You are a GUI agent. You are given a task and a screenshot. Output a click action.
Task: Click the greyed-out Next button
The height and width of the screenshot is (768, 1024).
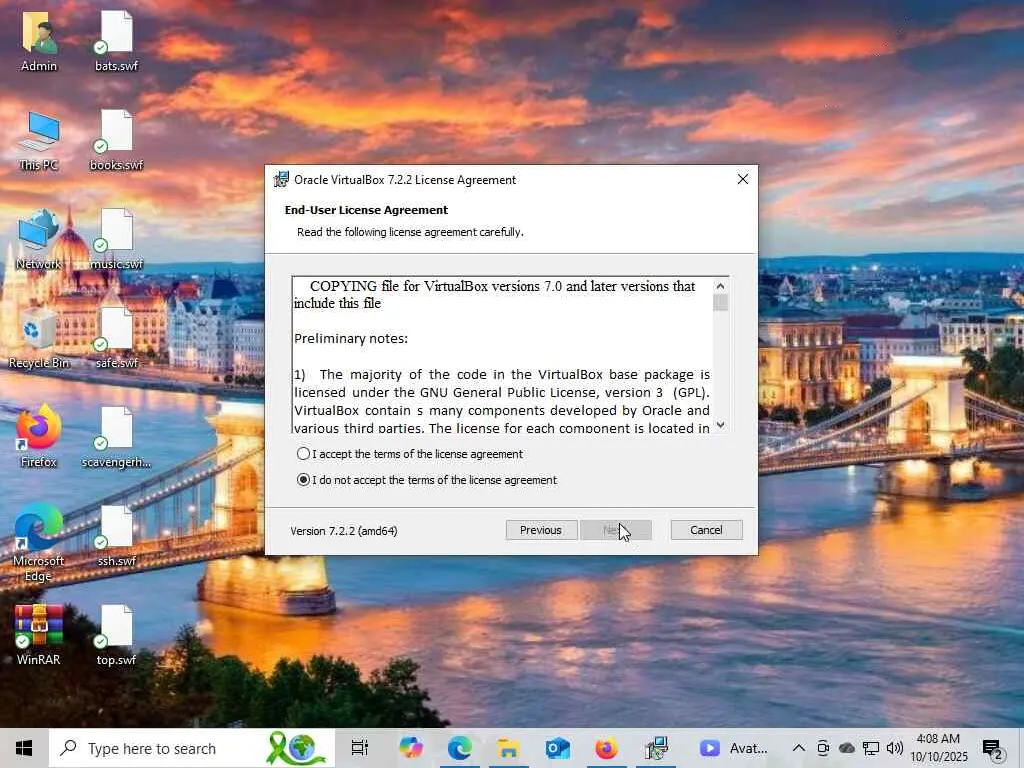tap(616, 530)
